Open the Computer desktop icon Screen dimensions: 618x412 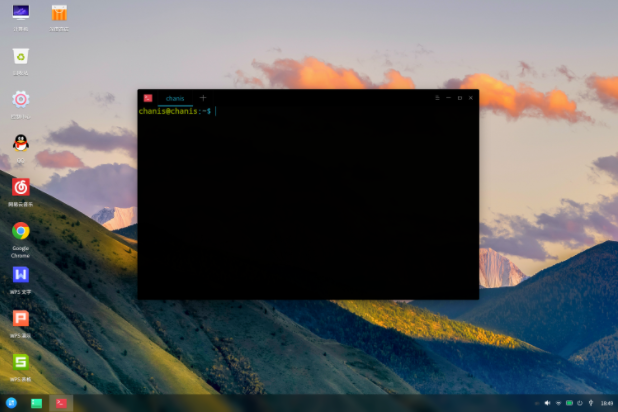pyautogui.click(x=21, y=13)
